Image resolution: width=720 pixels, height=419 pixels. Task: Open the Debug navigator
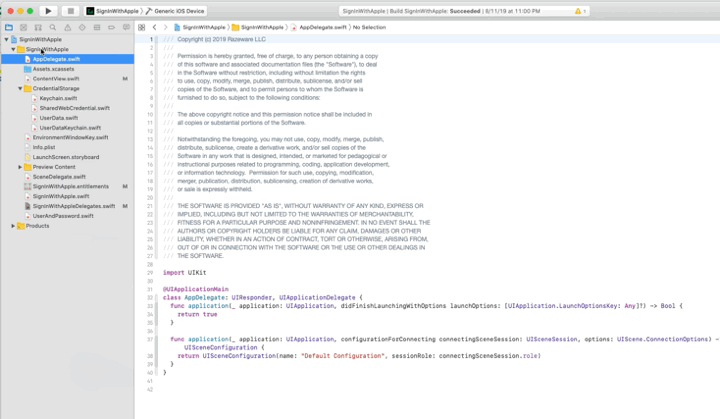pyautogui.click(x=97, y=28)
